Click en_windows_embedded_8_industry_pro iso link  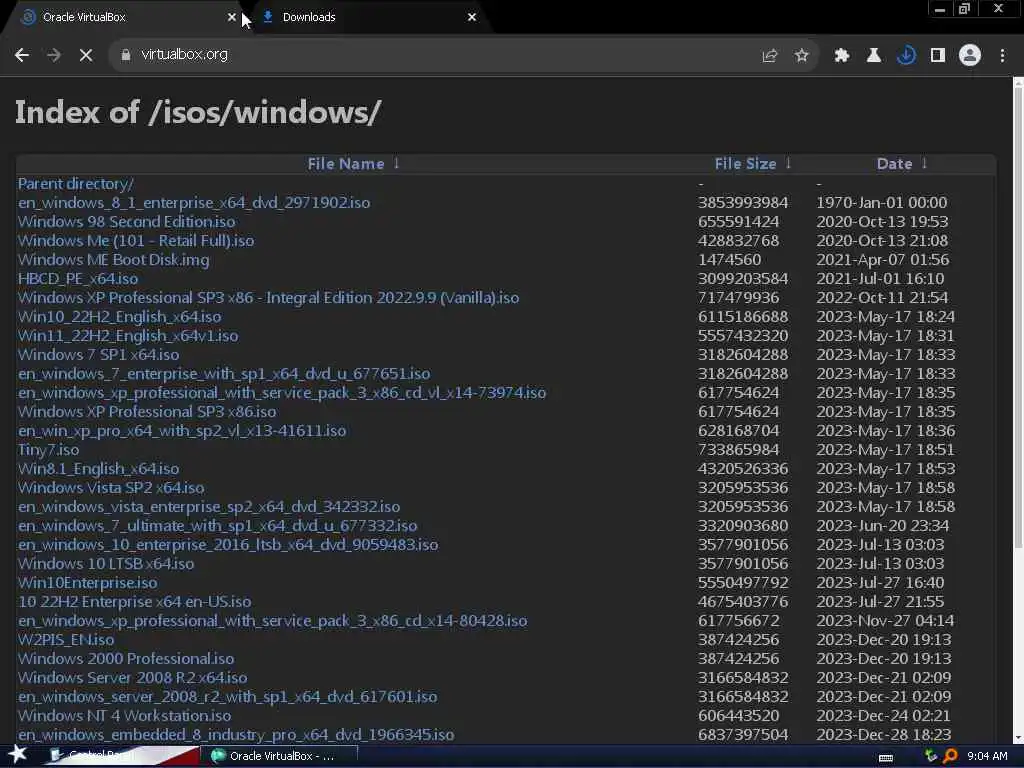(236, 734)
